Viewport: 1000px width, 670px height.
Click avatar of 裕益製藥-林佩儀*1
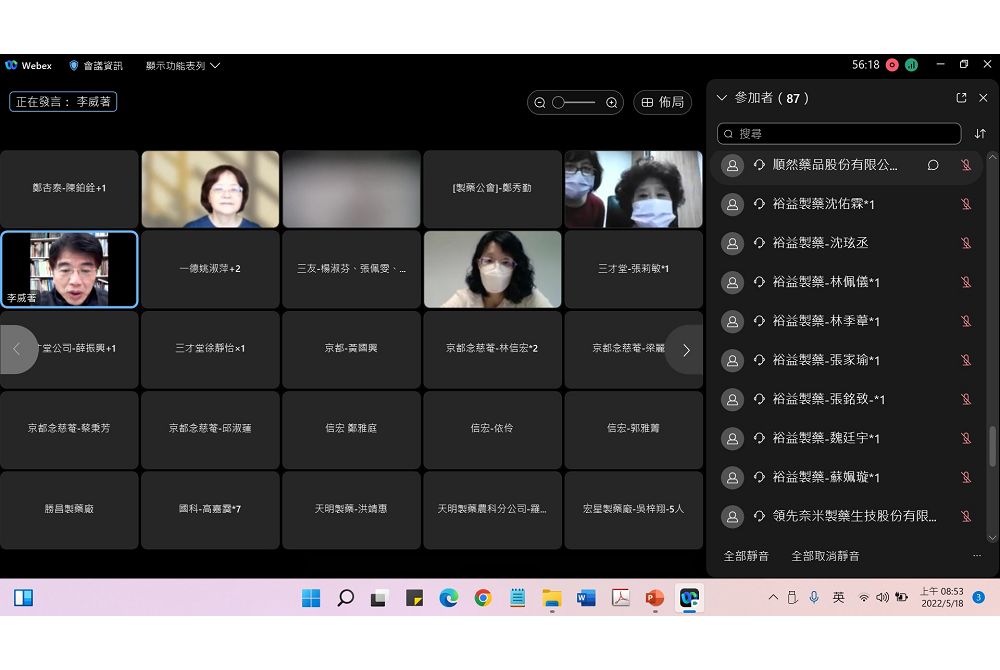[732, 282]
